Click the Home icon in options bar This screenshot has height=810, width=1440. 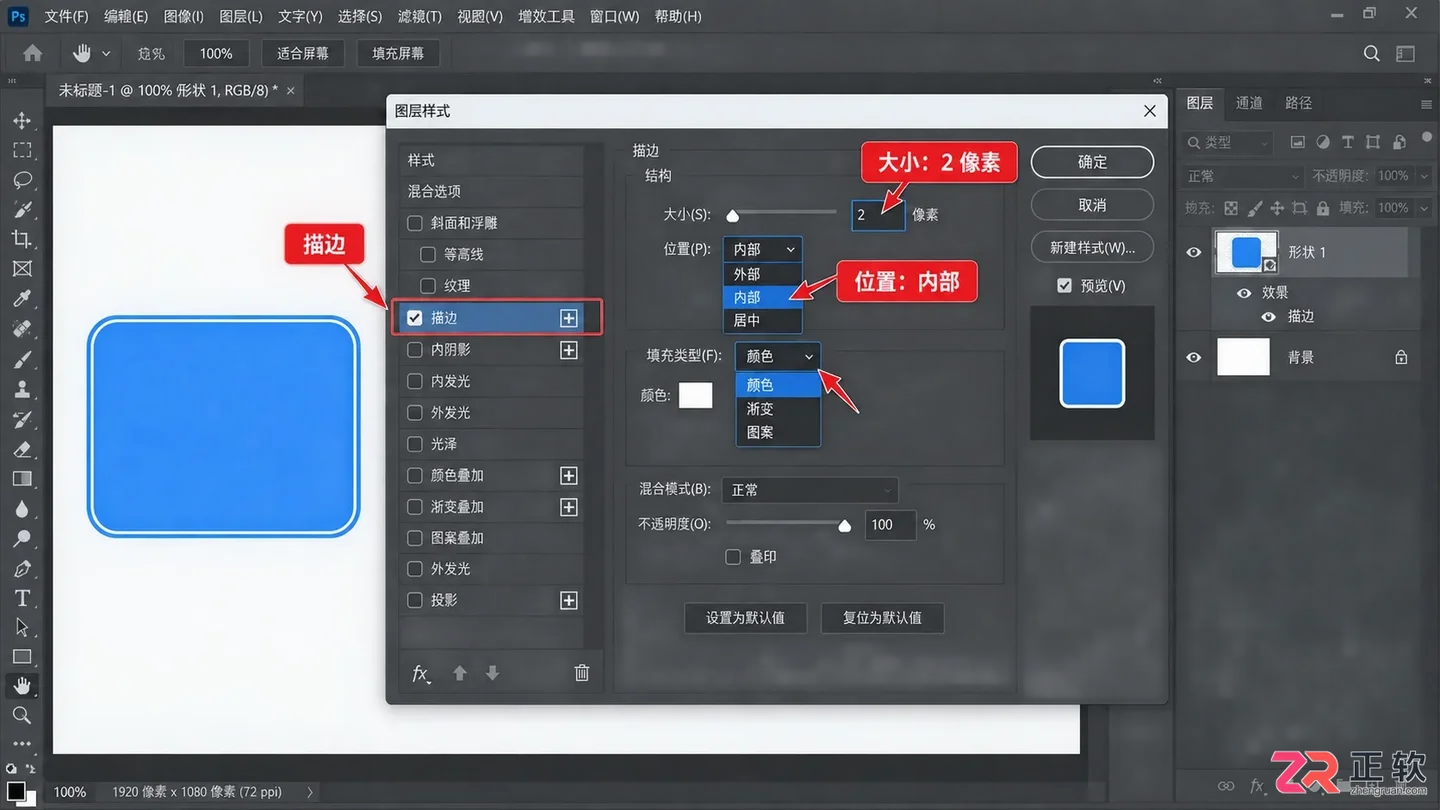tap(33, 53)
